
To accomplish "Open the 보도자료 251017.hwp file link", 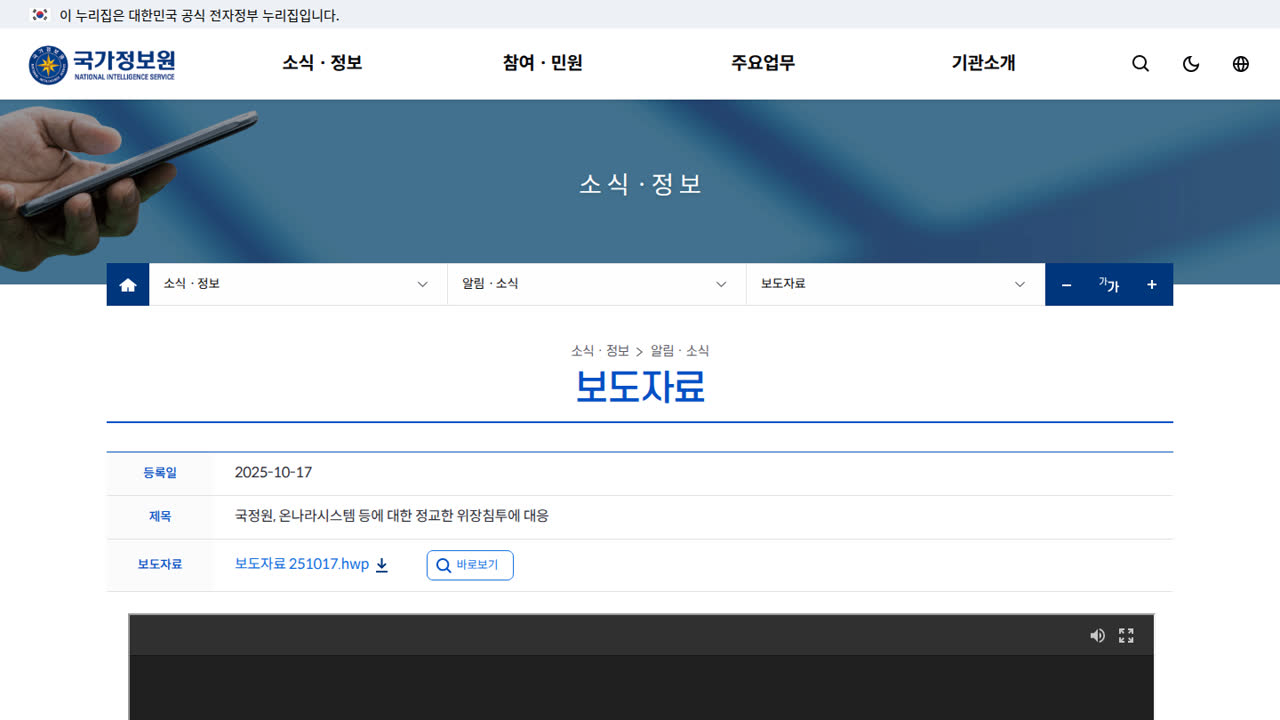I will (302, 564).
